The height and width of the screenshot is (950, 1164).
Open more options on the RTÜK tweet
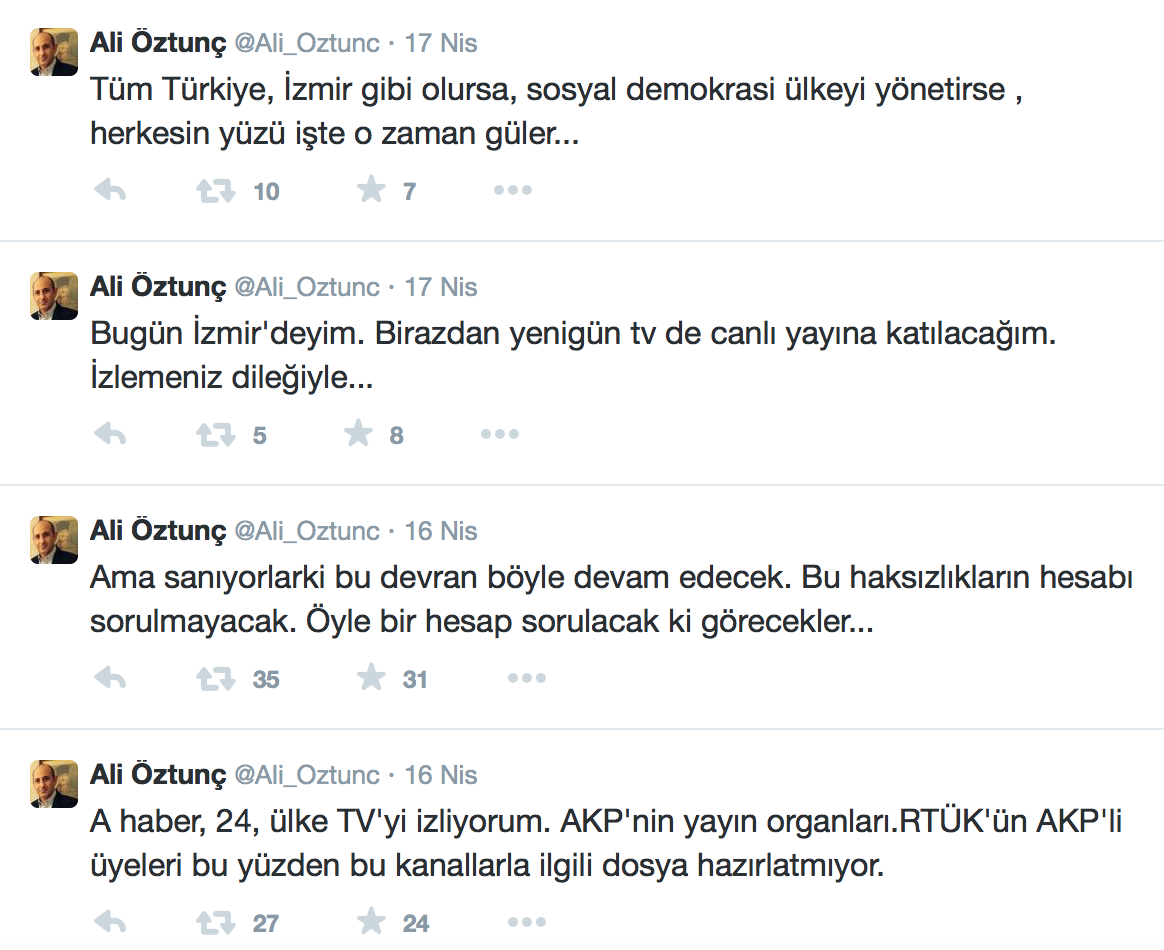[x=526, y=921]
